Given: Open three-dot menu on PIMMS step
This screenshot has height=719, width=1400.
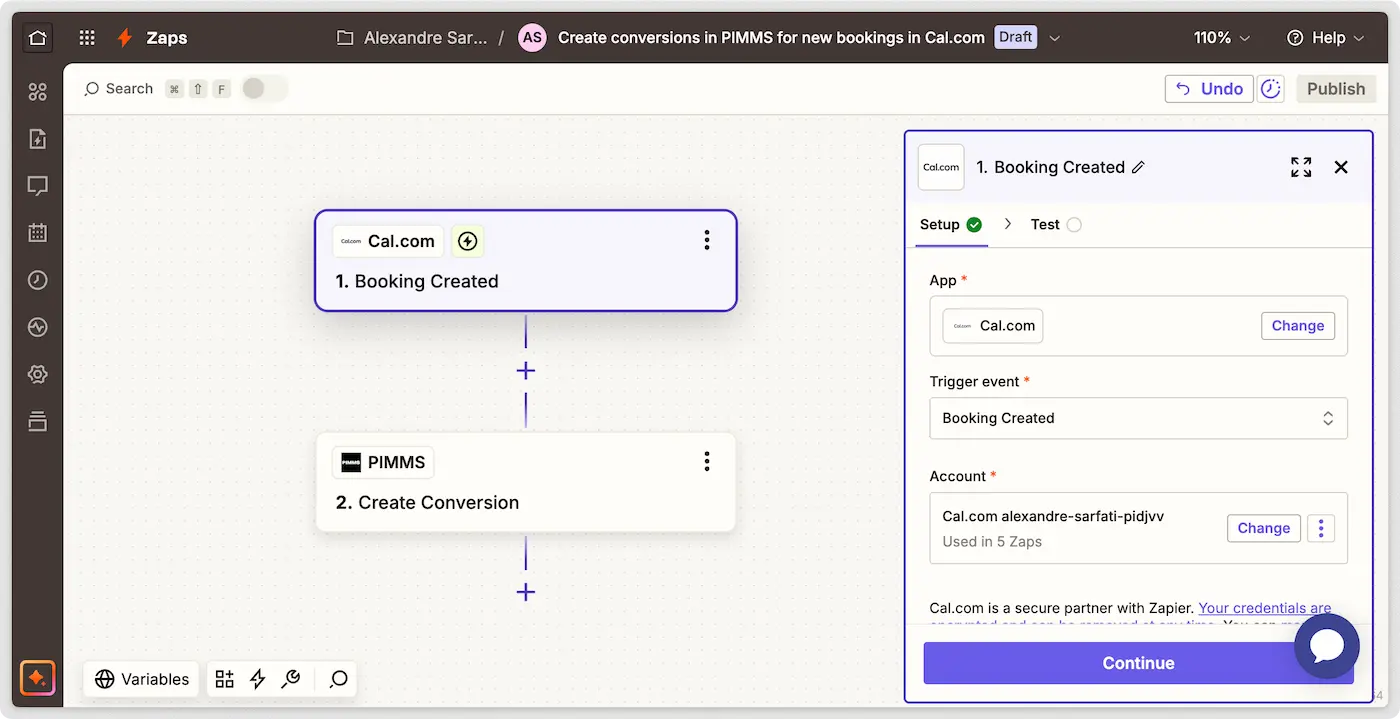Looking at the screenshot, I should (706, 461).
